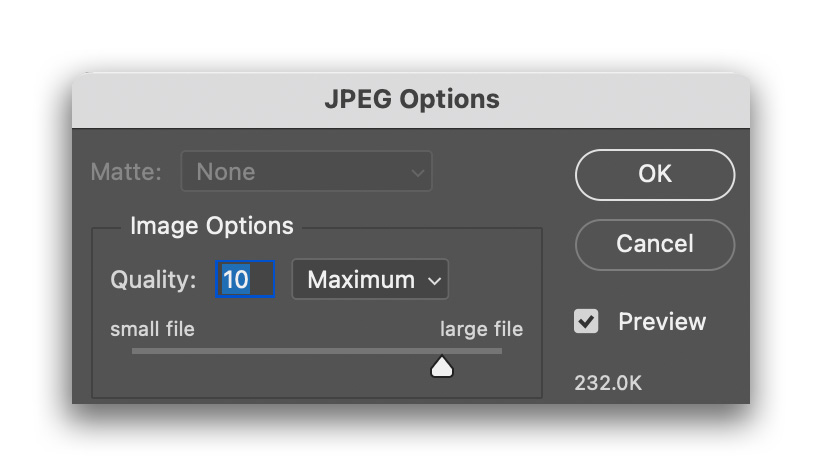
Task: Click the large file label
Action: 481,329
